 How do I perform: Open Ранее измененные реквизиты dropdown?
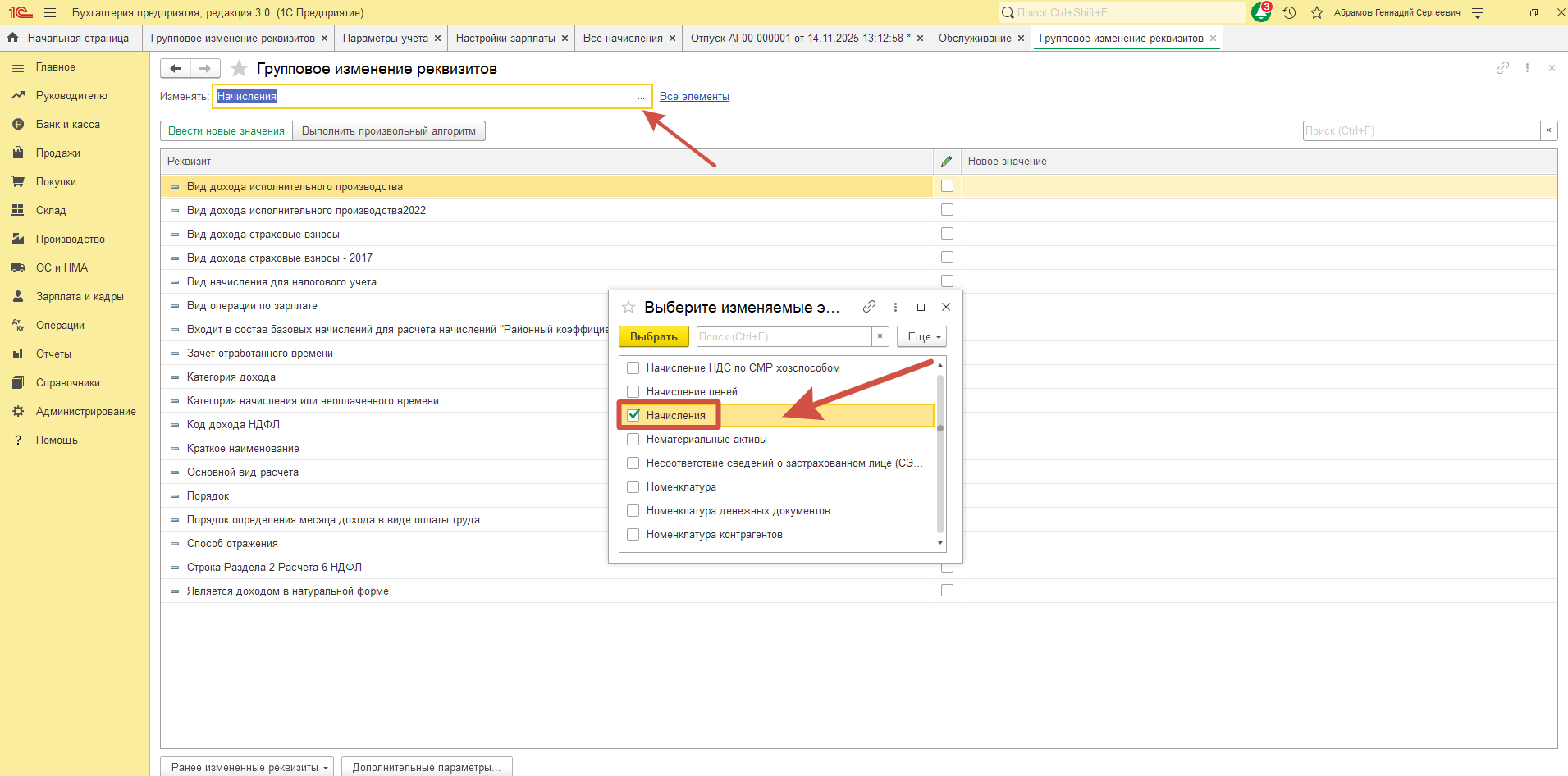coord(247,767)
